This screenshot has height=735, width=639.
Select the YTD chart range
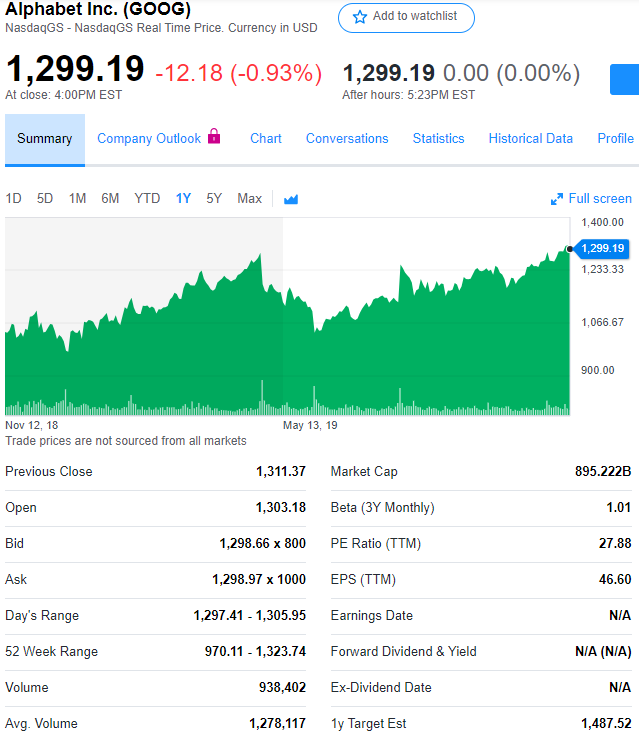[x=147, y=199]
